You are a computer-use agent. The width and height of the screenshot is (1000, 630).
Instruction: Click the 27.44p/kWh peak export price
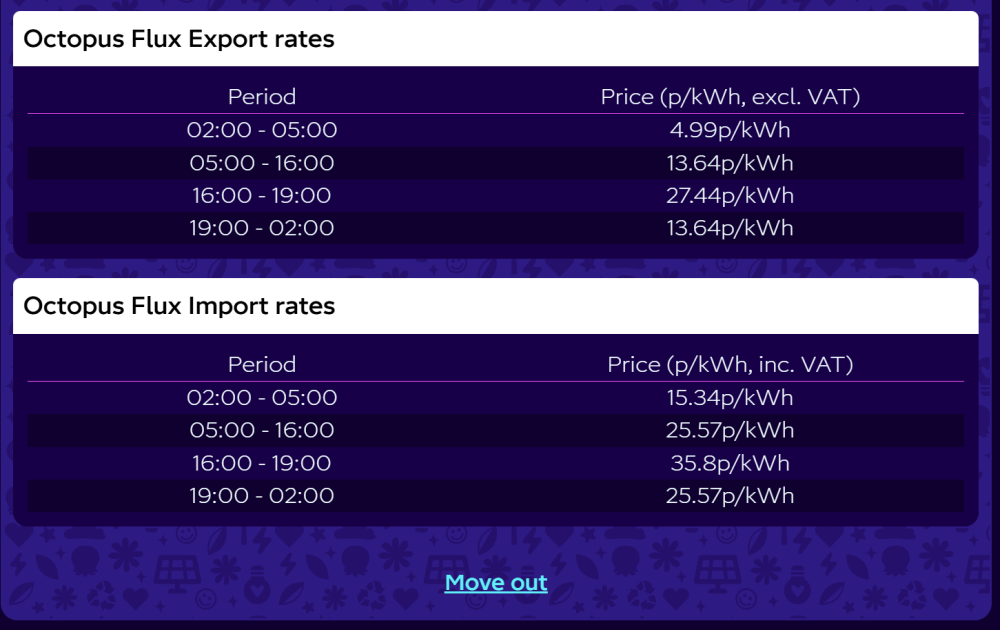click(730, 195)
